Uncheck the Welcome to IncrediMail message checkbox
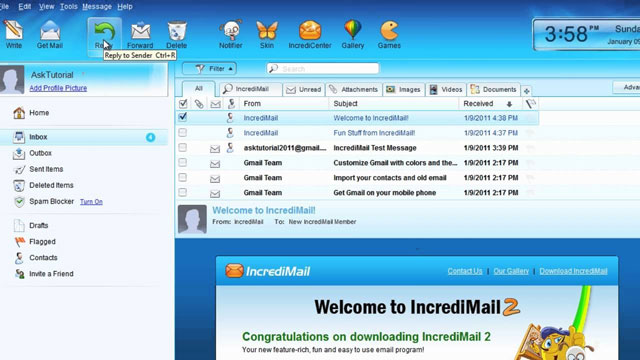Screen dimensions: 640x360 coord(182,117)
